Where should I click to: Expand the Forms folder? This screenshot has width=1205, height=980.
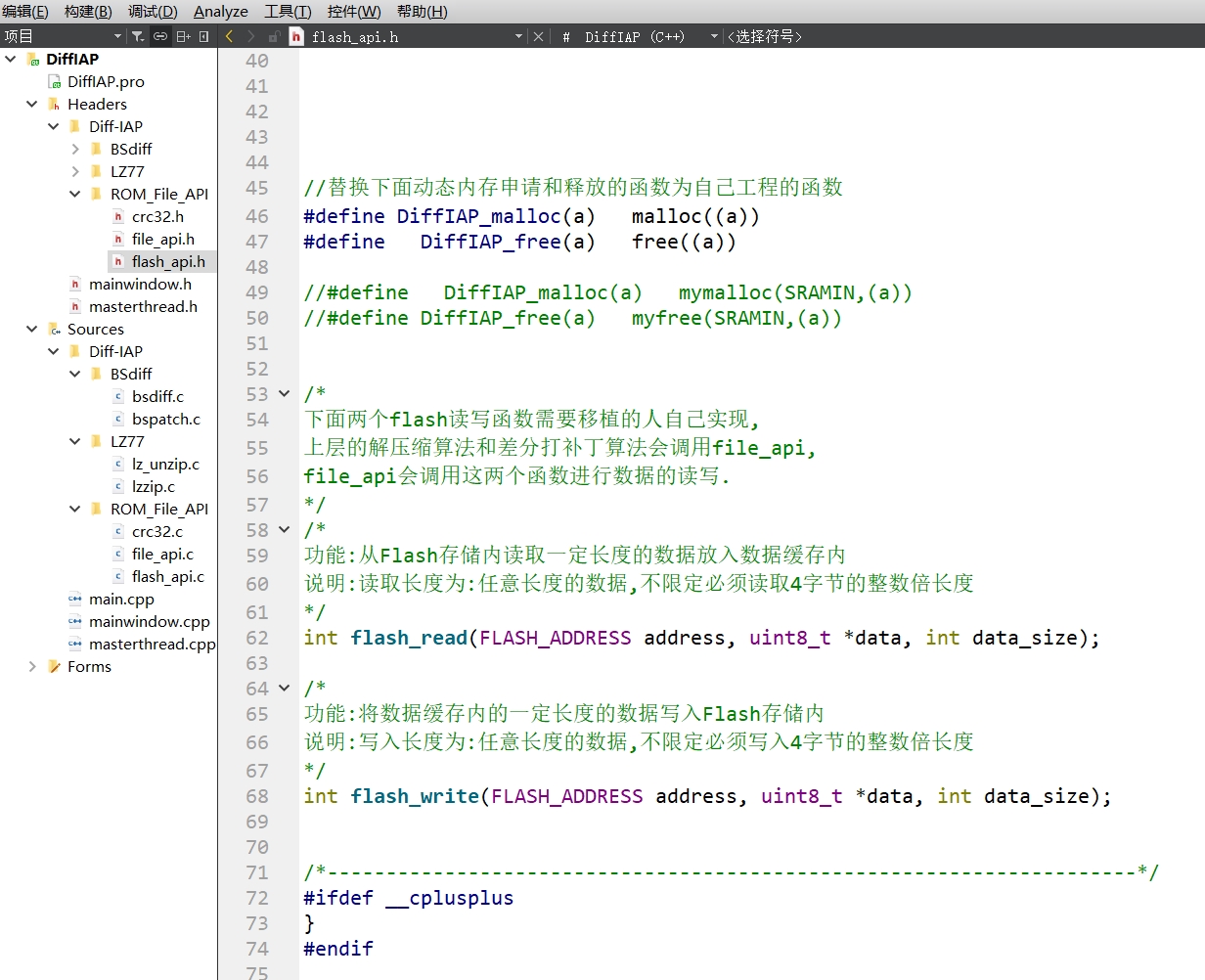coord(32,666)
